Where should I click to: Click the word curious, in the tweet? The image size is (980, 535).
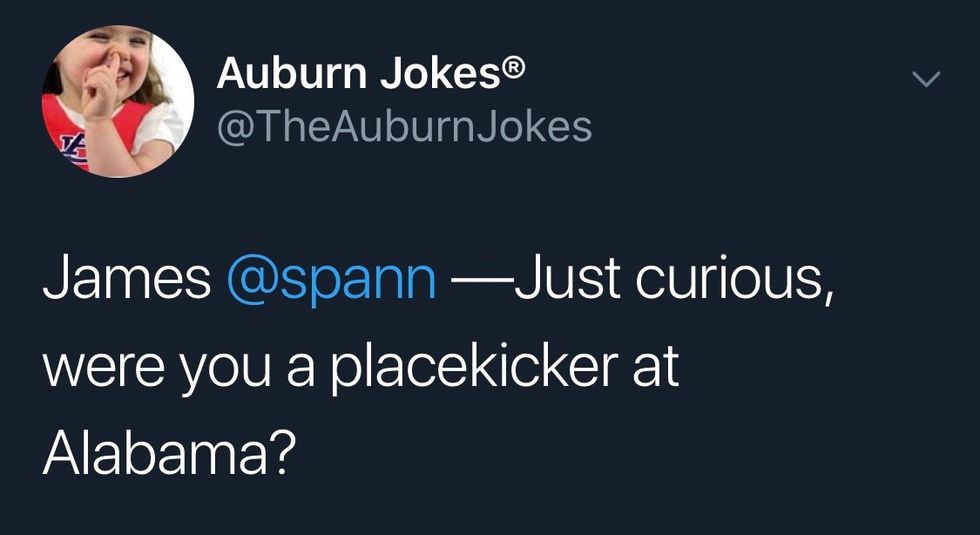point(731,283)
